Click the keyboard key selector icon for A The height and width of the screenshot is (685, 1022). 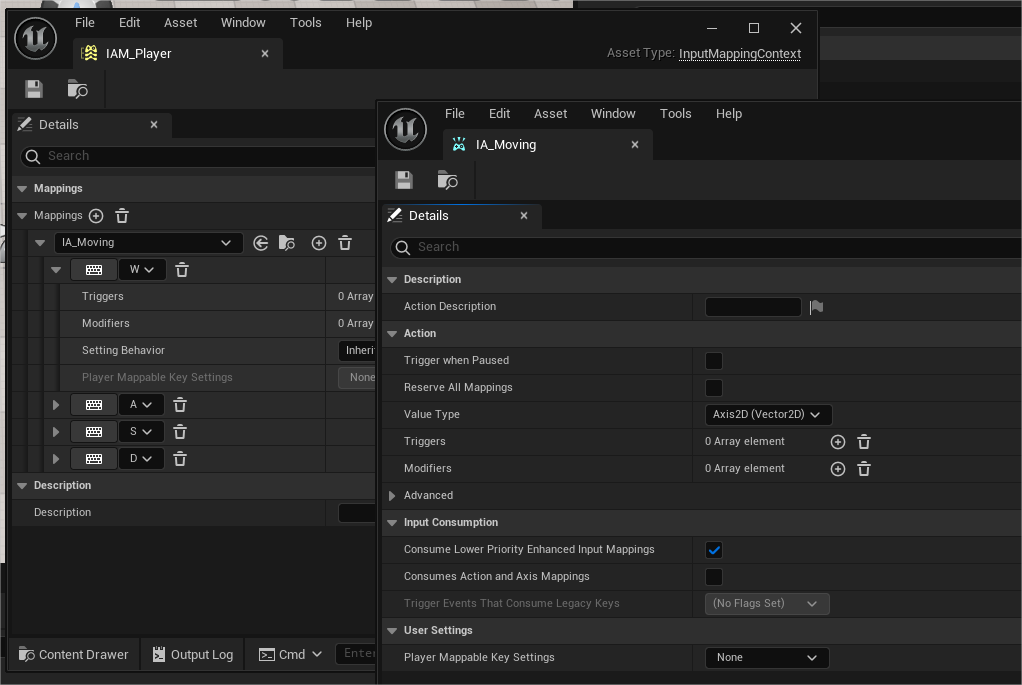(94, 405)
